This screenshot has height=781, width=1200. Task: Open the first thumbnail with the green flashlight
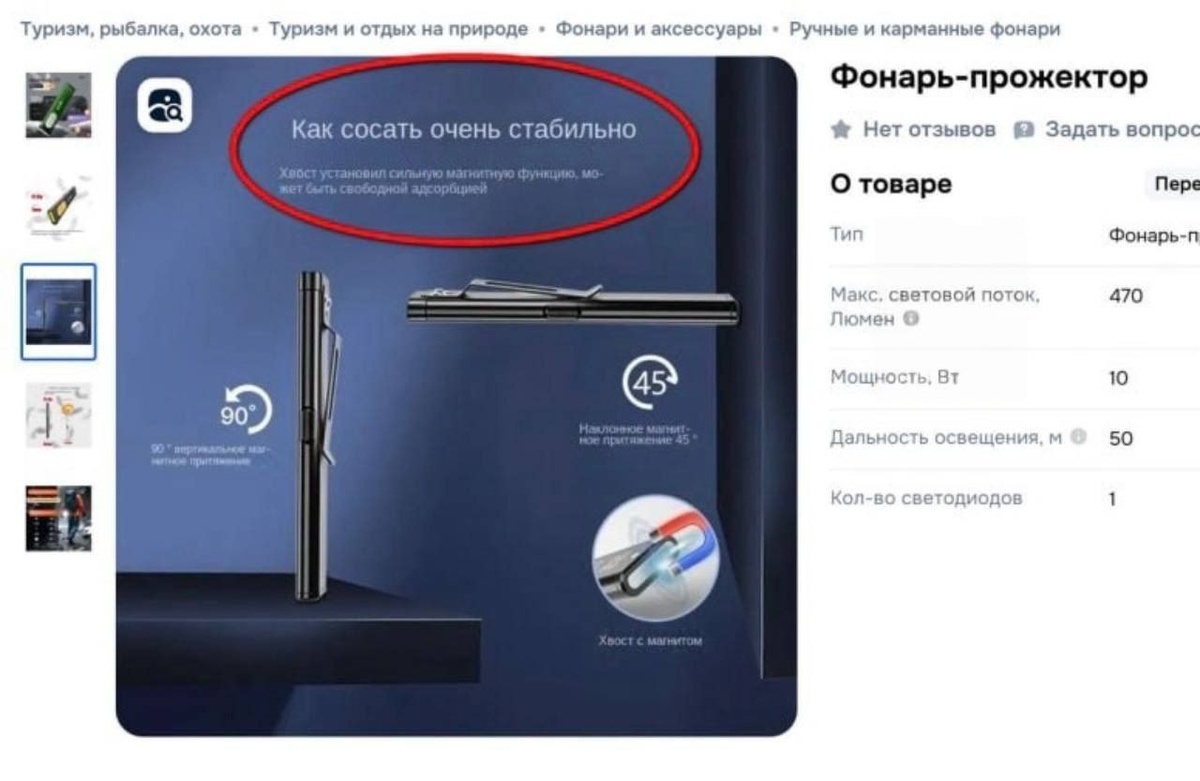pos(59,105)
